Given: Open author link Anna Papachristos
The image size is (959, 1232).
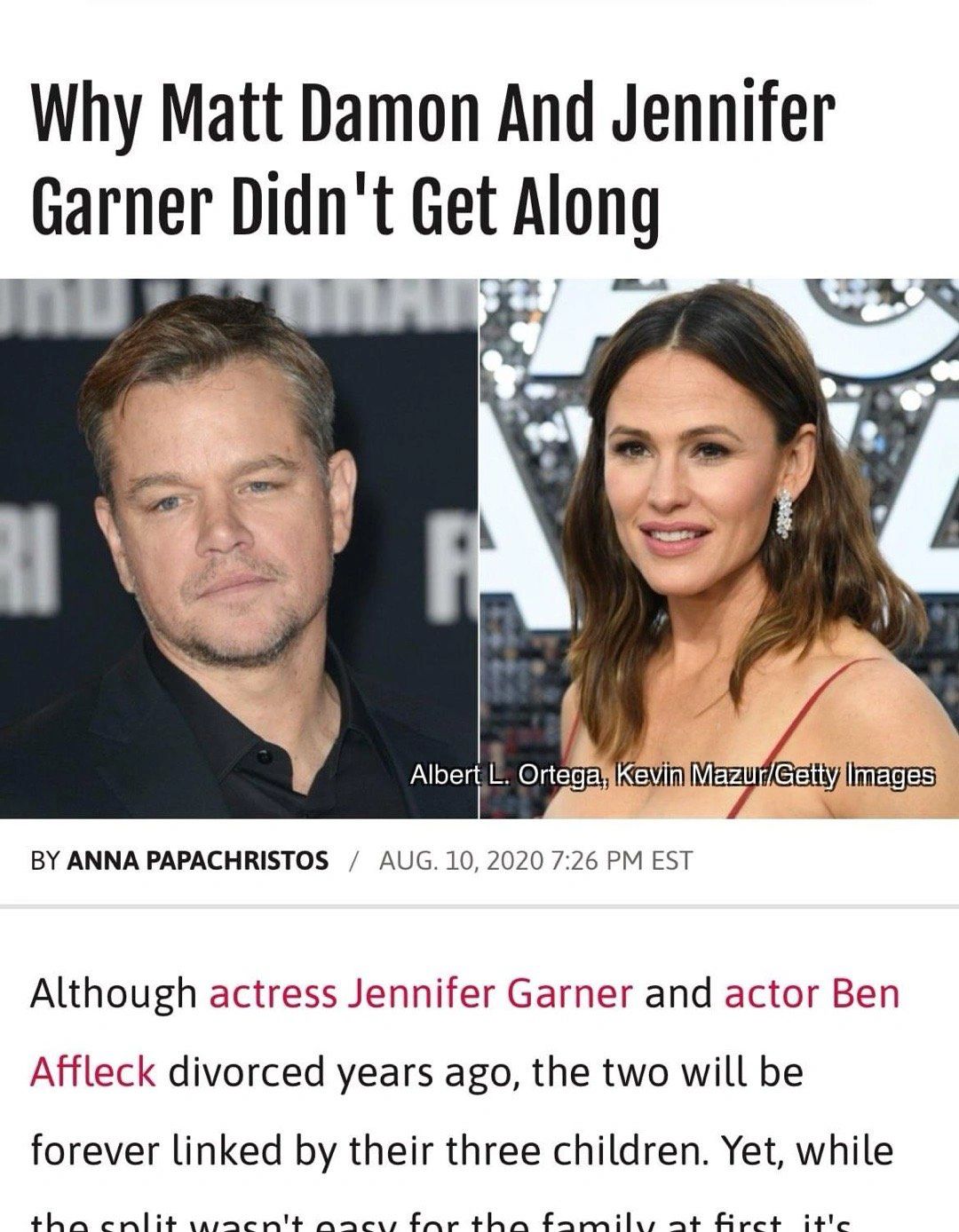Looking at the screenshot, I should point(197,861).
